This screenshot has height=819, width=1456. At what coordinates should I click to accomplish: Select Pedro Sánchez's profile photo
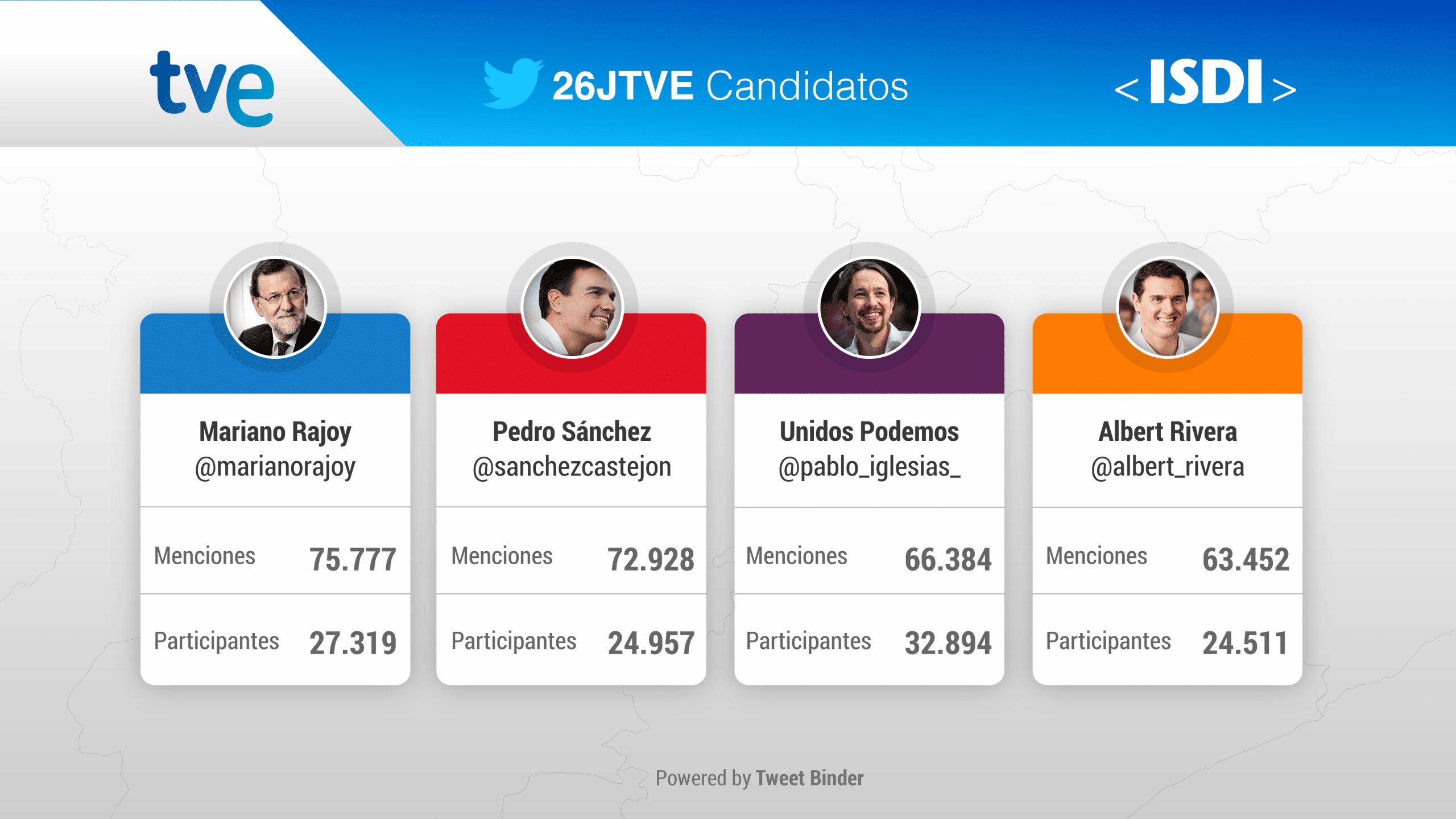(572, 308)
